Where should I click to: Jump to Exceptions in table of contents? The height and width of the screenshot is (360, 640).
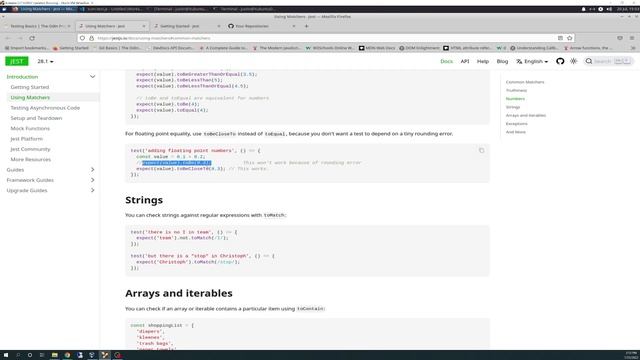click(x=517, y=124)
